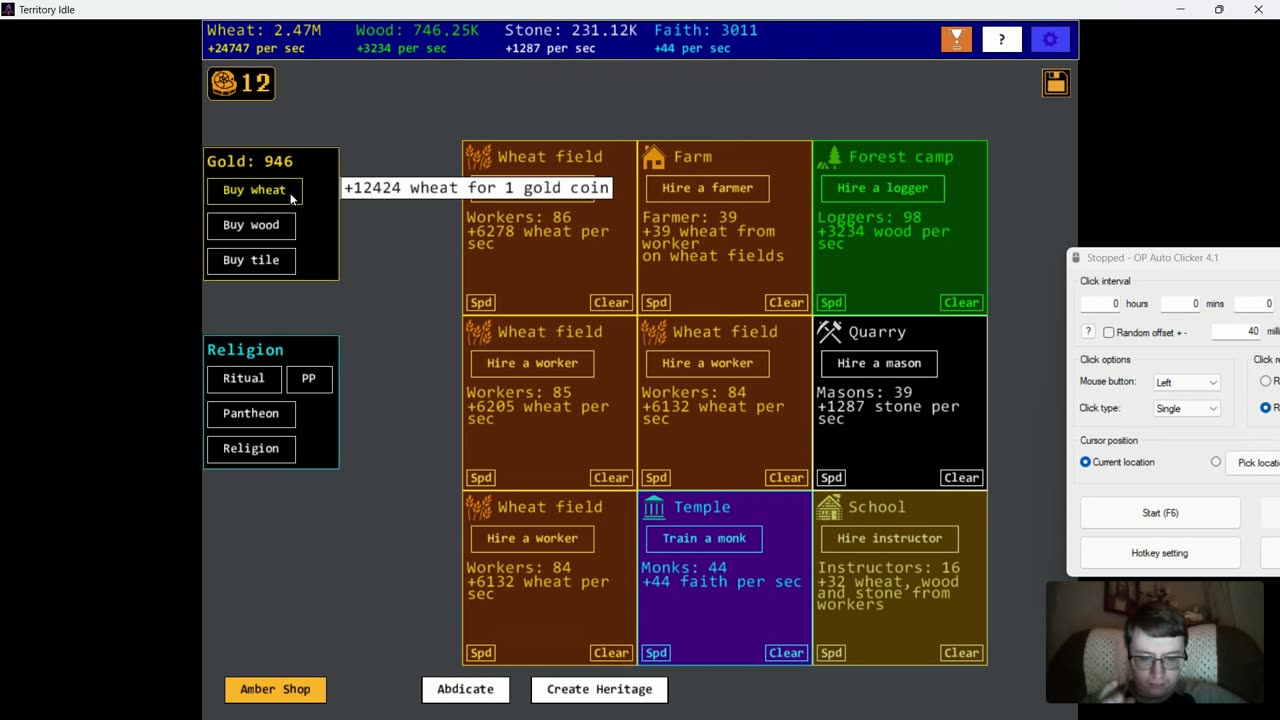Hire a mason at the Quarry
The image size is (1280, 720).
tap(879, 363)
